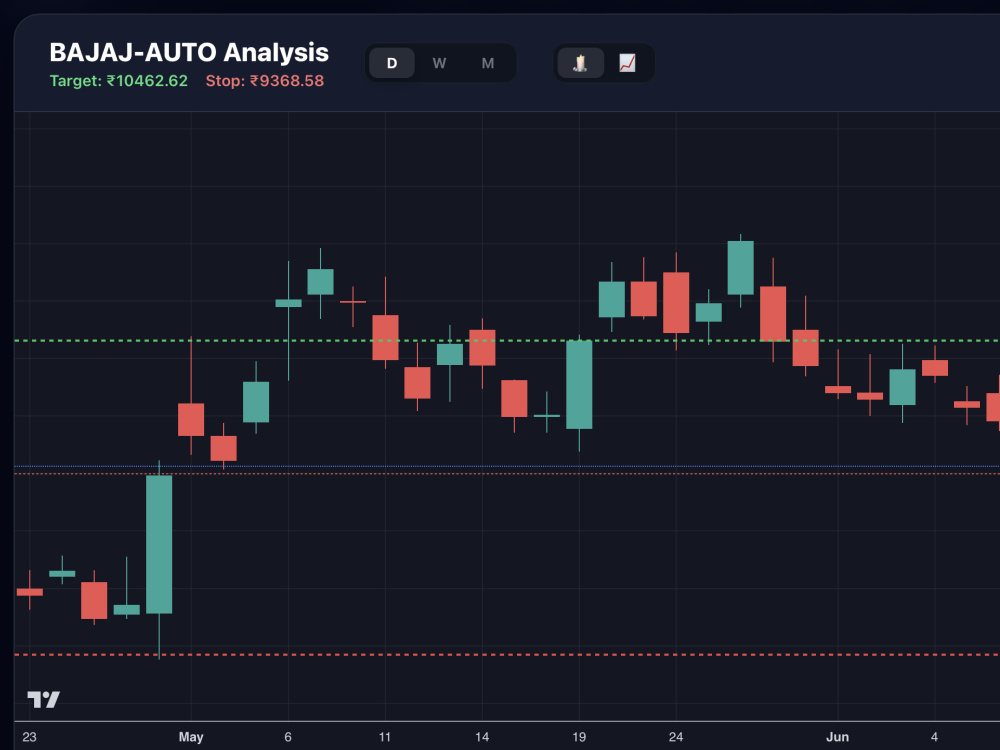Screen dimensions: 1000x750
Task: Click the 23 date label on axis
Action: tap(29, 737)
